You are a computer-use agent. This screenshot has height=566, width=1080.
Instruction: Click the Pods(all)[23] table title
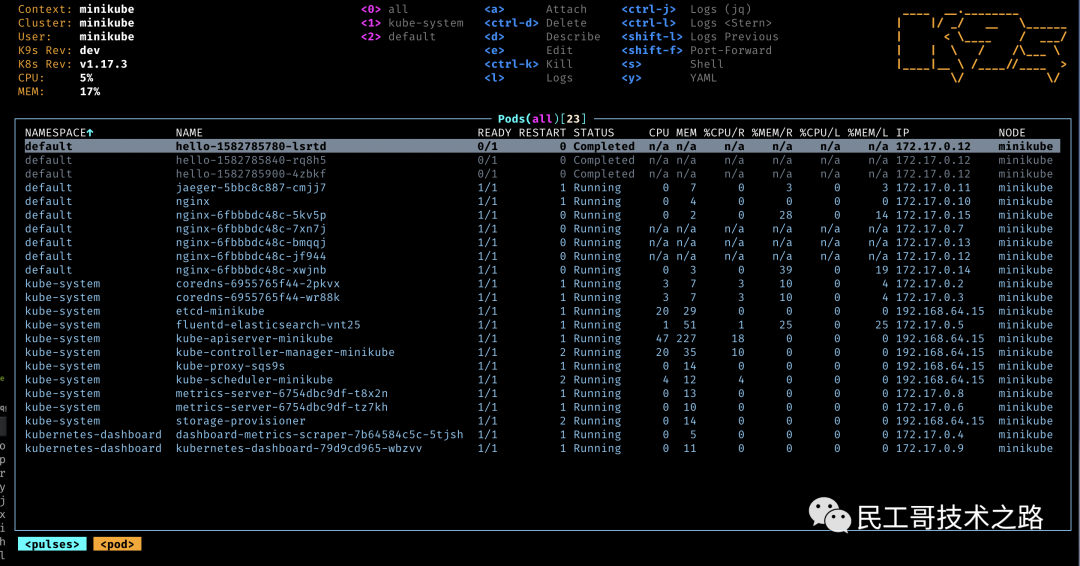pos(541,119)
